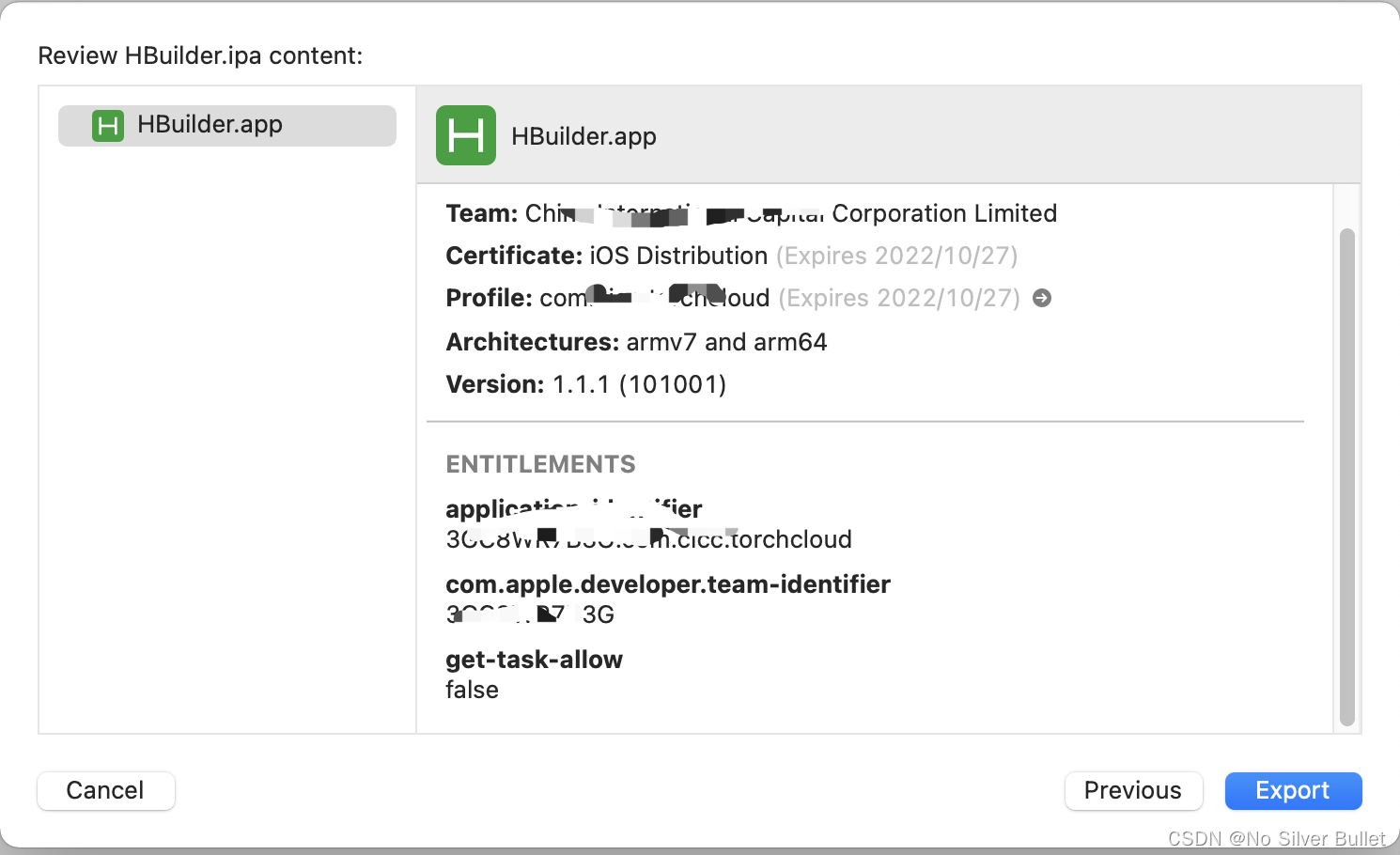Click the ENTITLEMENTS section heading
1400x855 pixels.
point(540,464)
